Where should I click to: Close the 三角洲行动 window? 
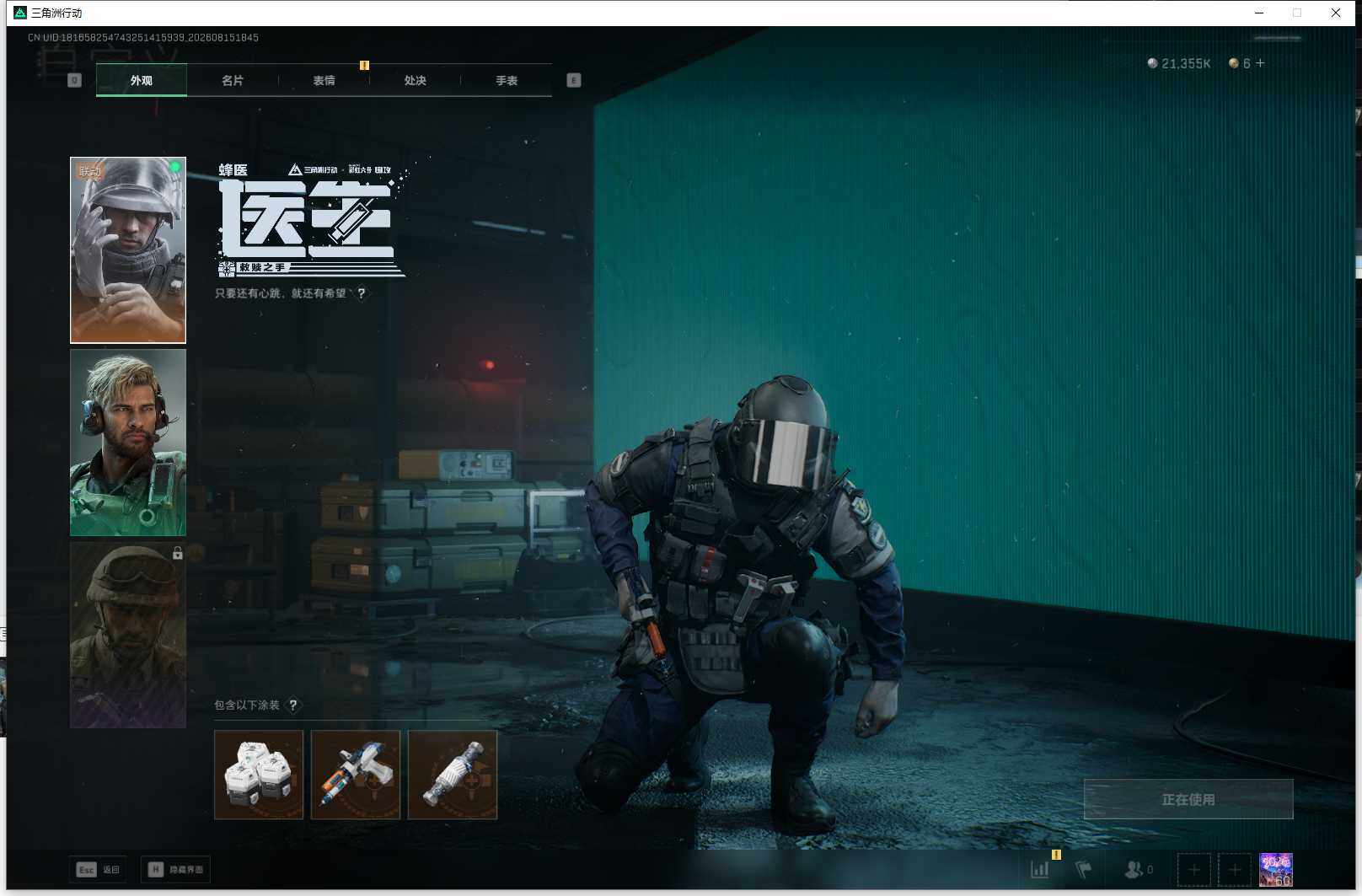click(x=1336, y=13)
